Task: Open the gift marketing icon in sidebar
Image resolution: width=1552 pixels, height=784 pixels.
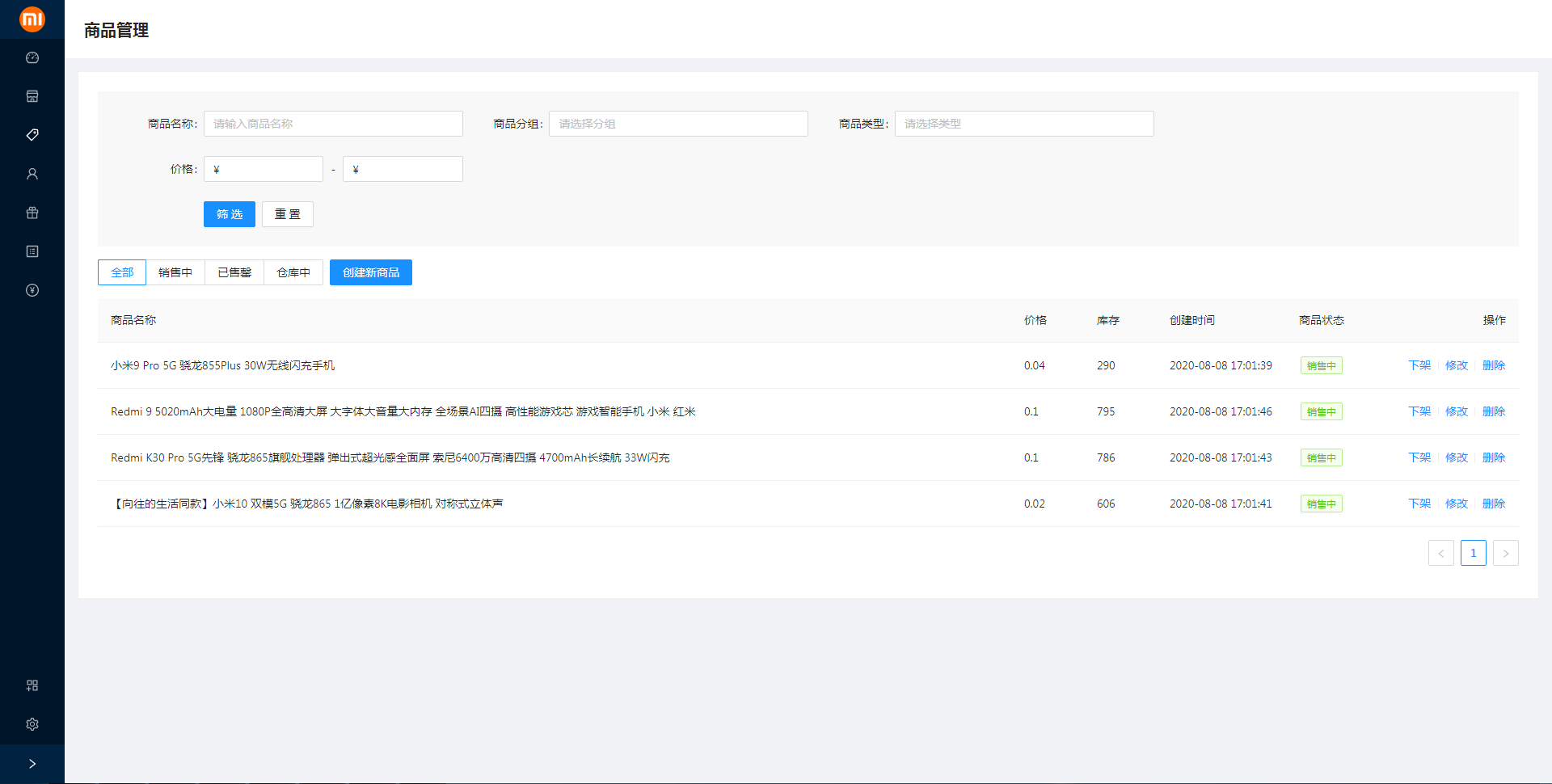Action: pyautogui.click(x=32, y=213)
